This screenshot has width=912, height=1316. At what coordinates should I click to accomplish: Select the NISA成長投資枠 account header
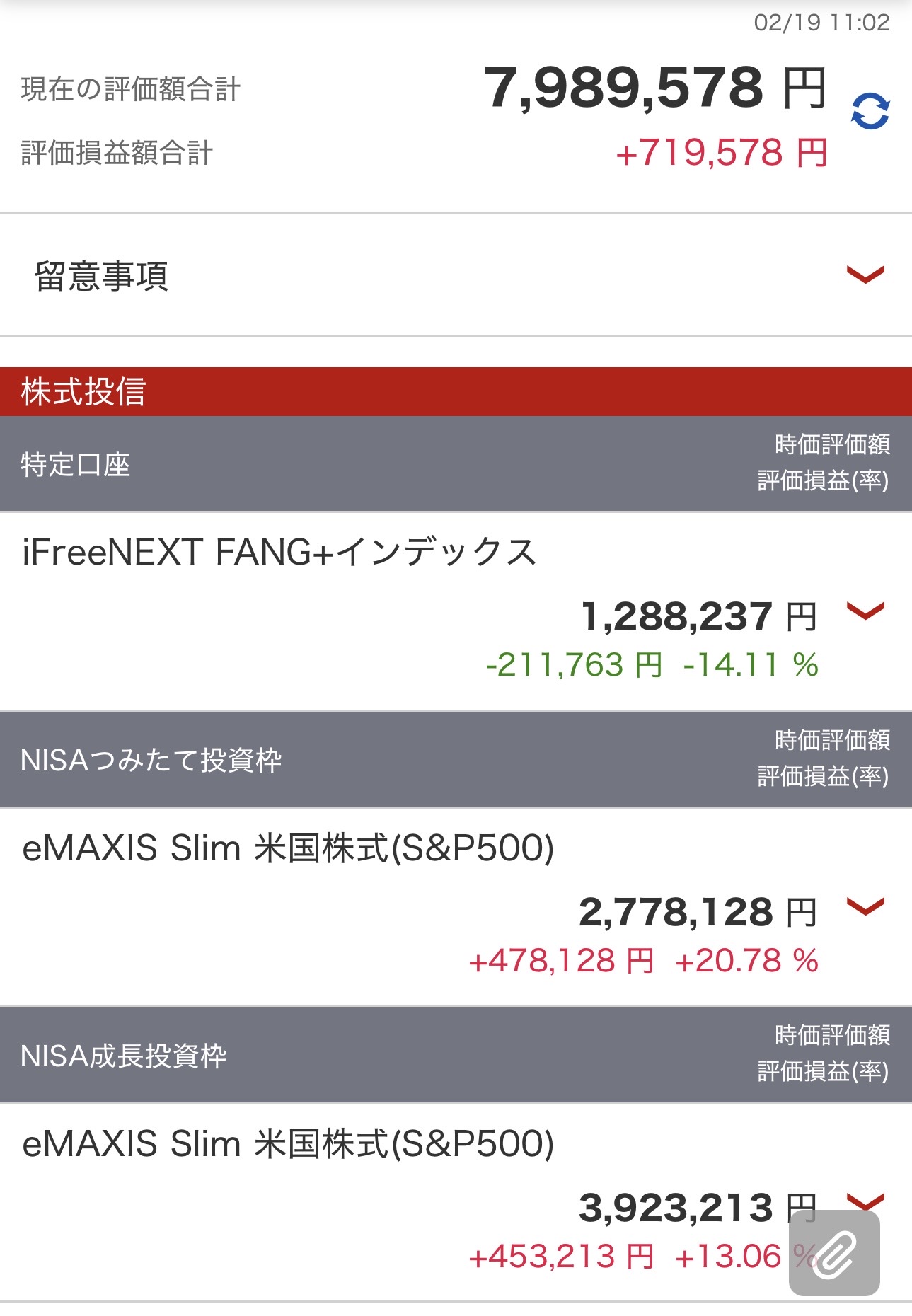[124, 1056]
